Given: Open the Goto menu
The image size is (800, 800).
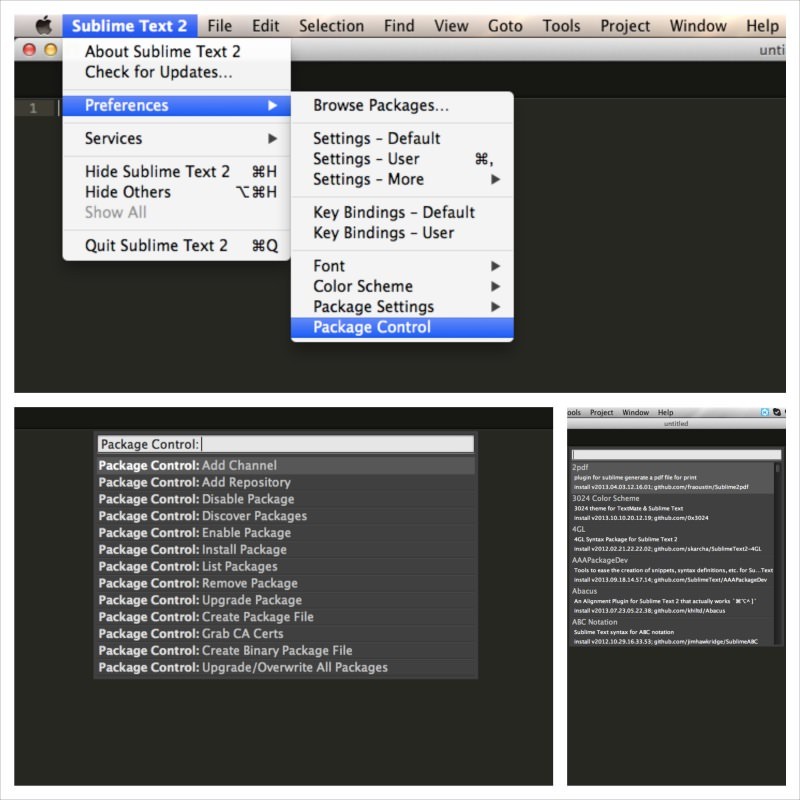Looking at the screenshot, I should [505, 26].
